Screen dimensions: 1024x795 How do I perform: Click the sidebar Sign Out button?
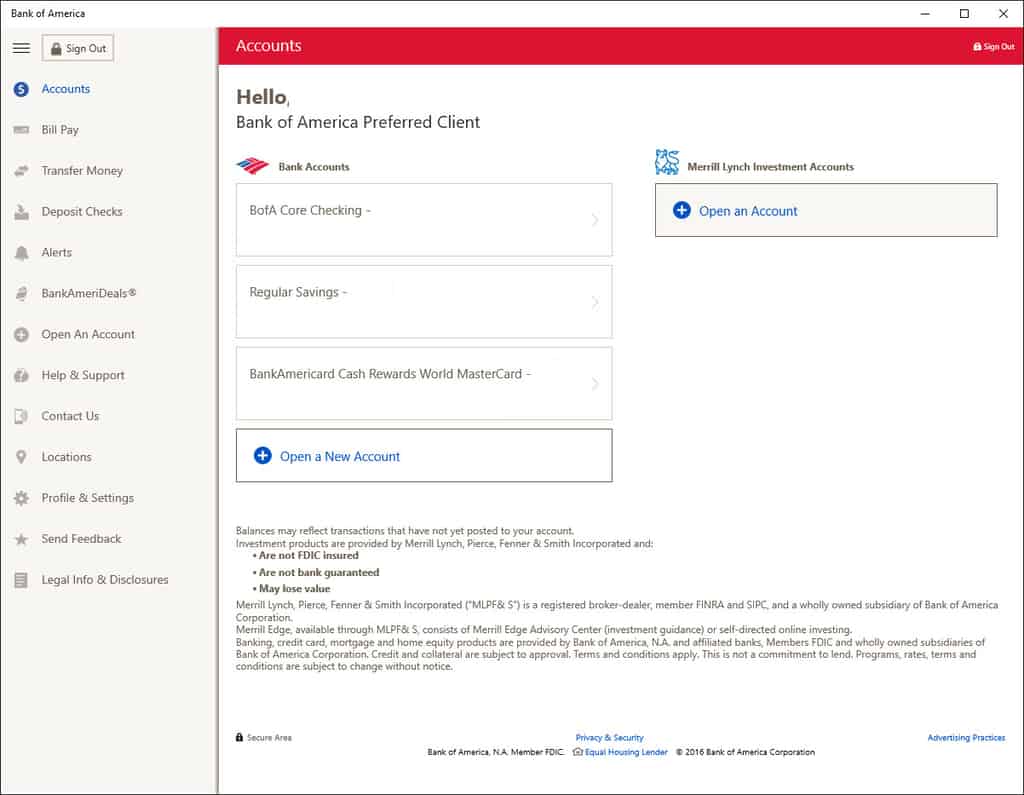click(x=77, y=48)
